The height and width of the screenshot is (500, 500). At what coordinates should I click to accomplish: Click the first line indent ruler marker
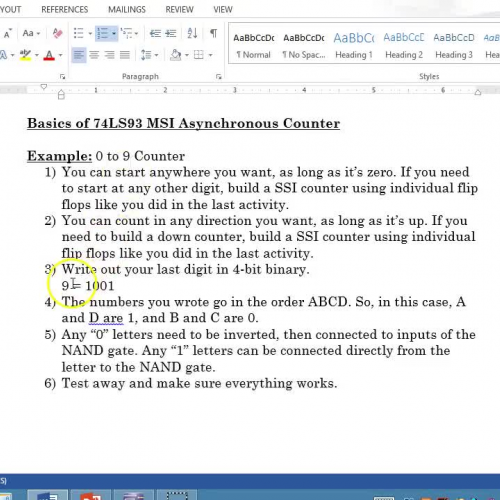pos(44,87)
